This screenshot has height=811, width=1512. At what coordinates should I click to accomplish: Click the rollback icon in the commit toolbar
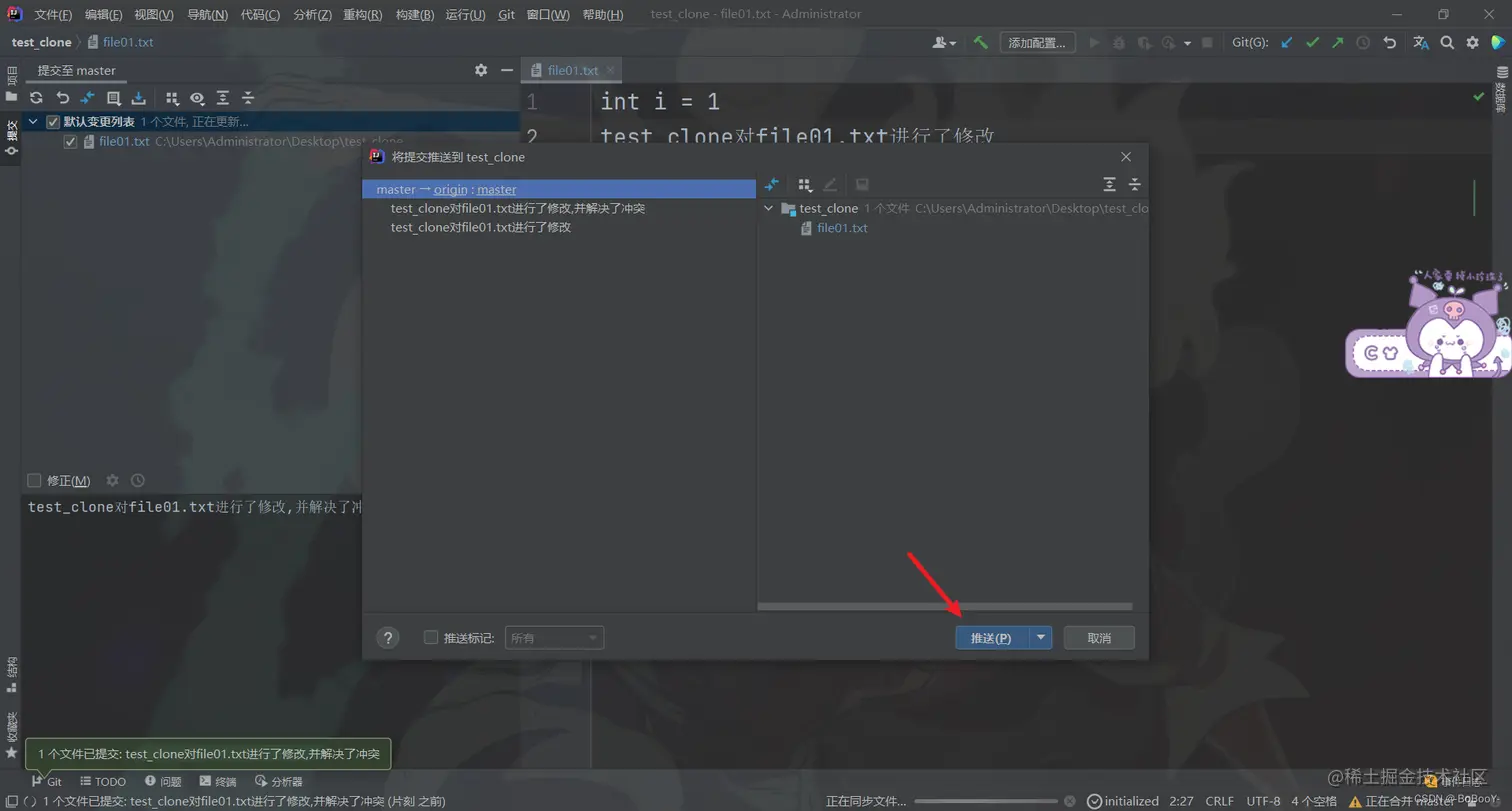tap(62, 98)
